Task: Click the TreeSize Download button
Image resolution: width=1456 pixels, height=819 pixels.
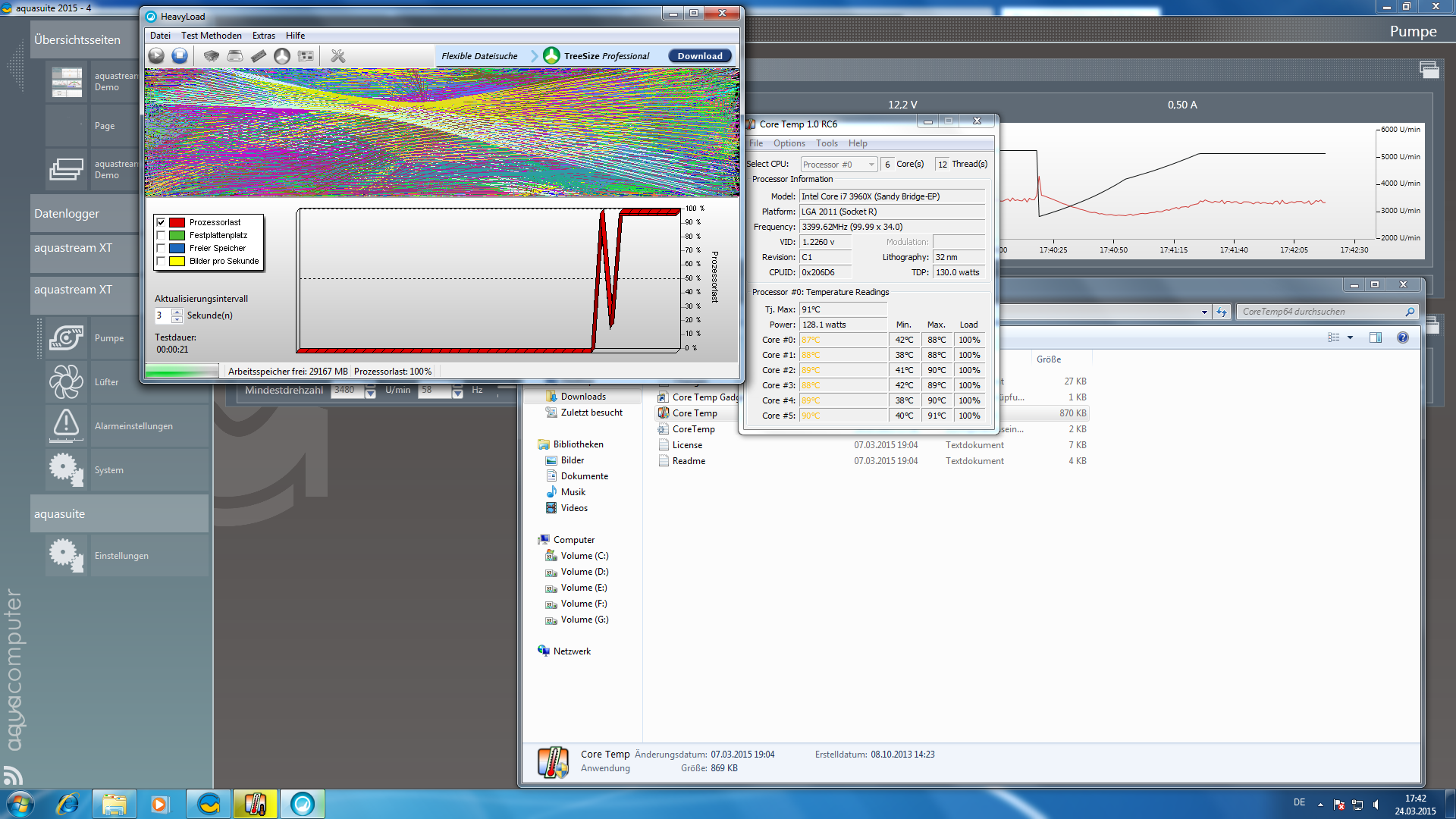Action: [699, 56]
